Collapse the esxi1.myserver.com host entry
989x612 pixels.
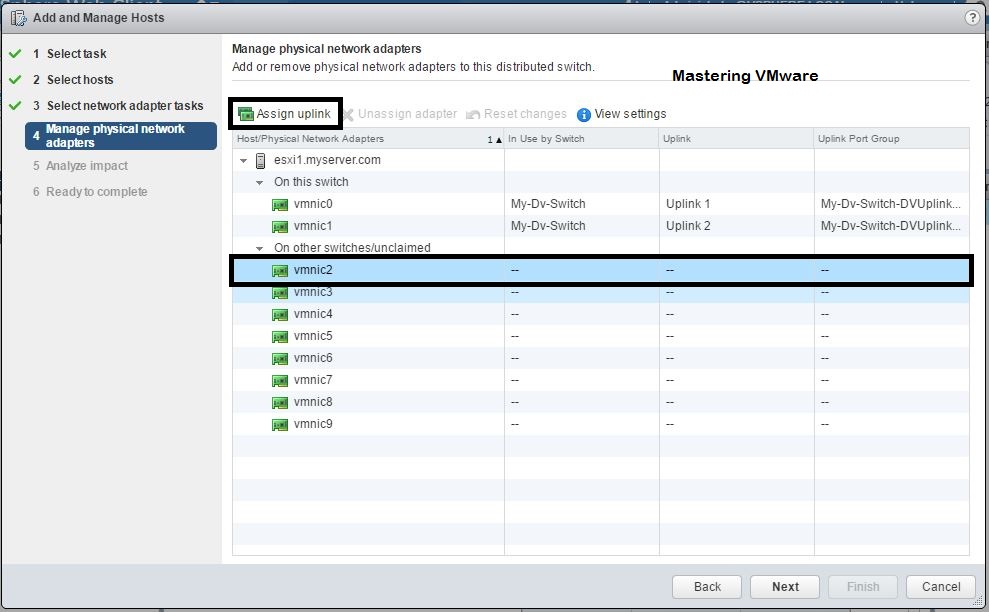[242, 159]
